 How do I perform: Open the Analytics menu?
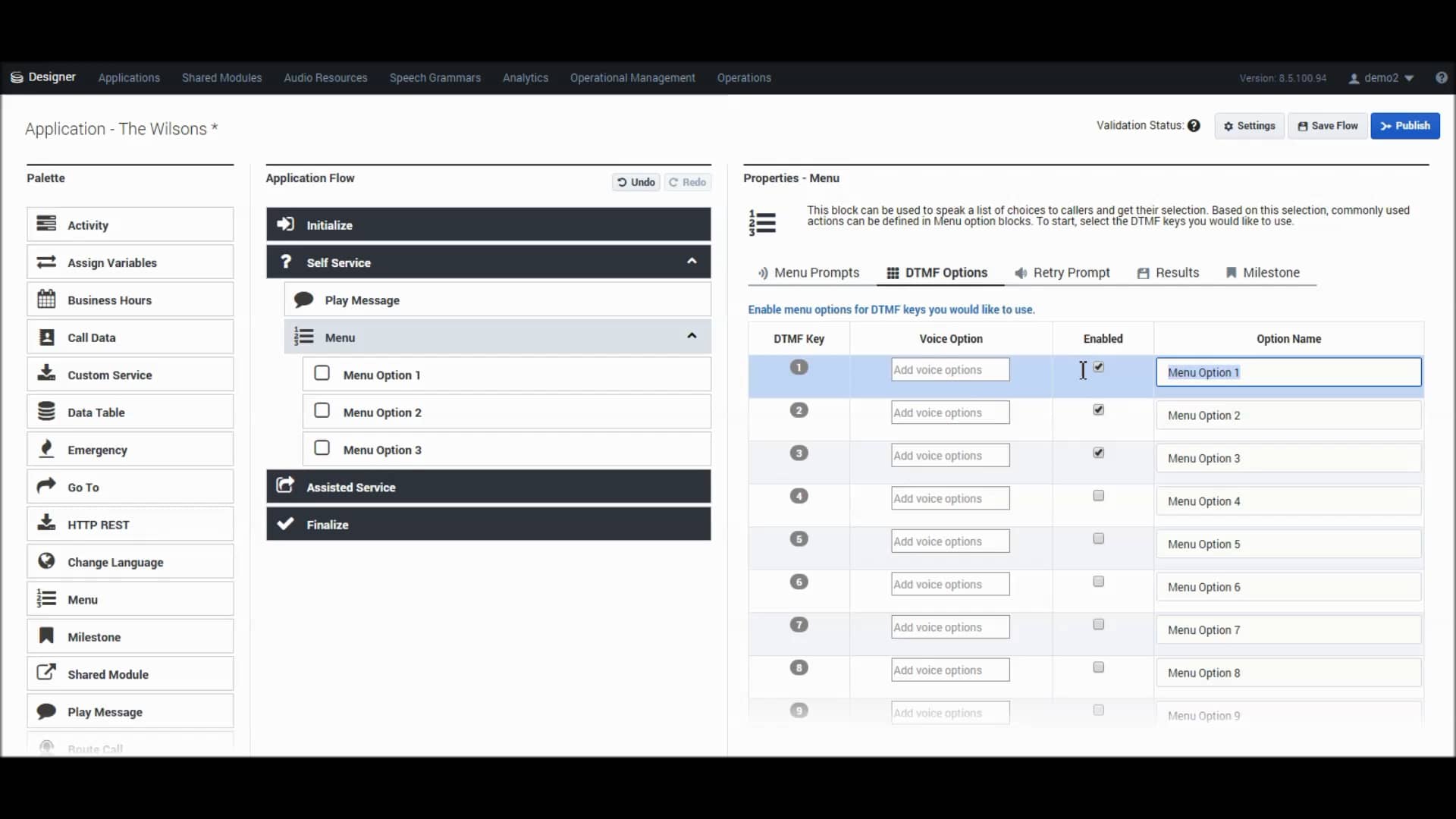pos(525,77)
